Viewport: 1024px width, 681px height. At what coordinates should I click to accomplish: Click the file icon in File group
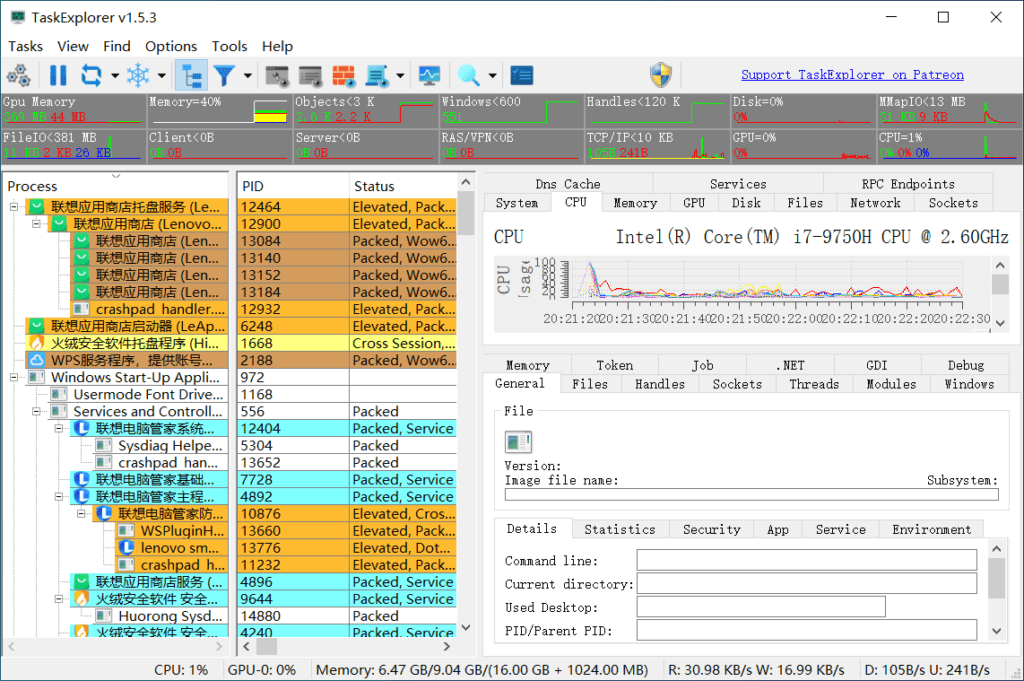point(519,442)
